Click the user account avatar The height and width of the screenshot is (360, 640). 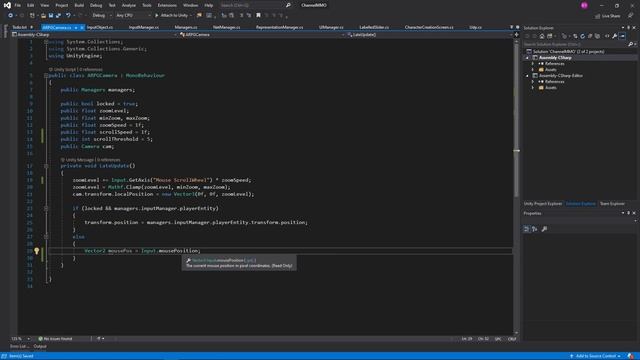[x=584, y=5]
